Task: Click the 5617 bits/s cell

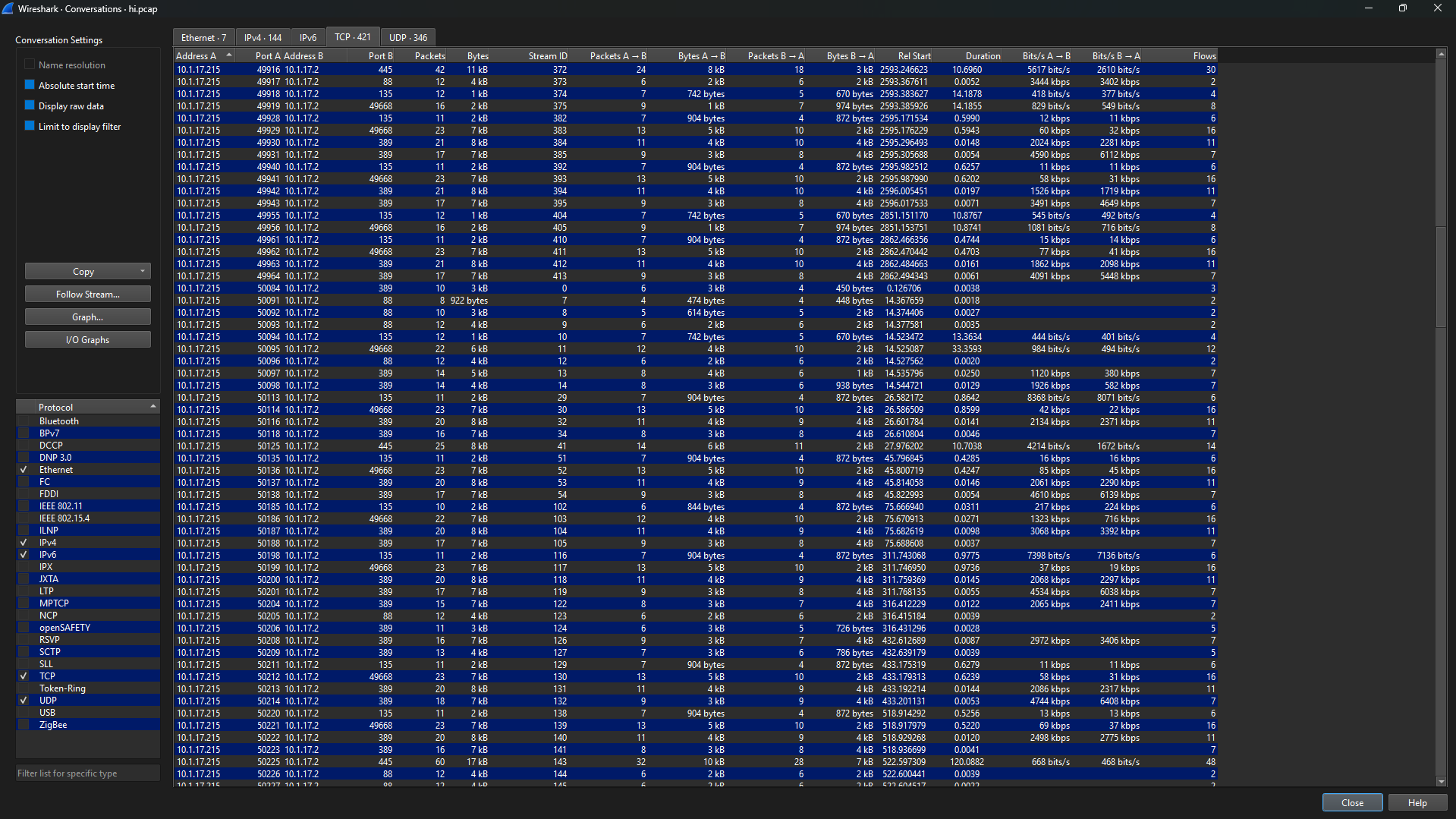Action: (x=1049, y=70)
